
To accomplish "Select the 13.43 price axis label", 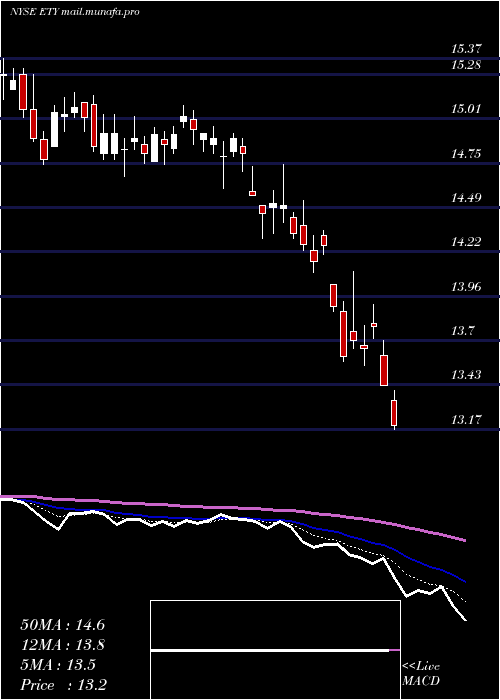I will point(466,375).
